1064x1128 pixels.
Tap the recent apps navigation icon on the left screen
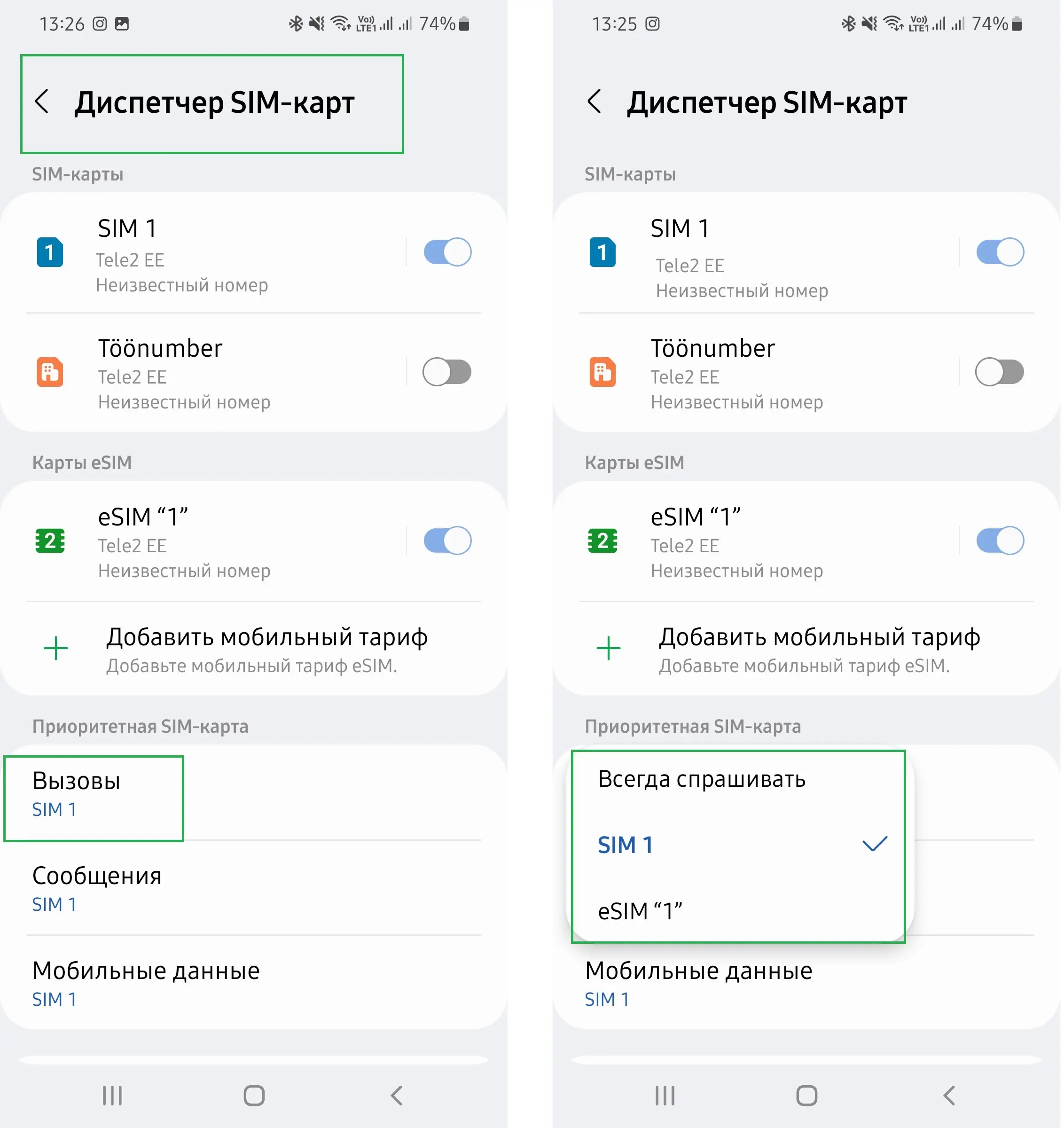coord(112,1096)
